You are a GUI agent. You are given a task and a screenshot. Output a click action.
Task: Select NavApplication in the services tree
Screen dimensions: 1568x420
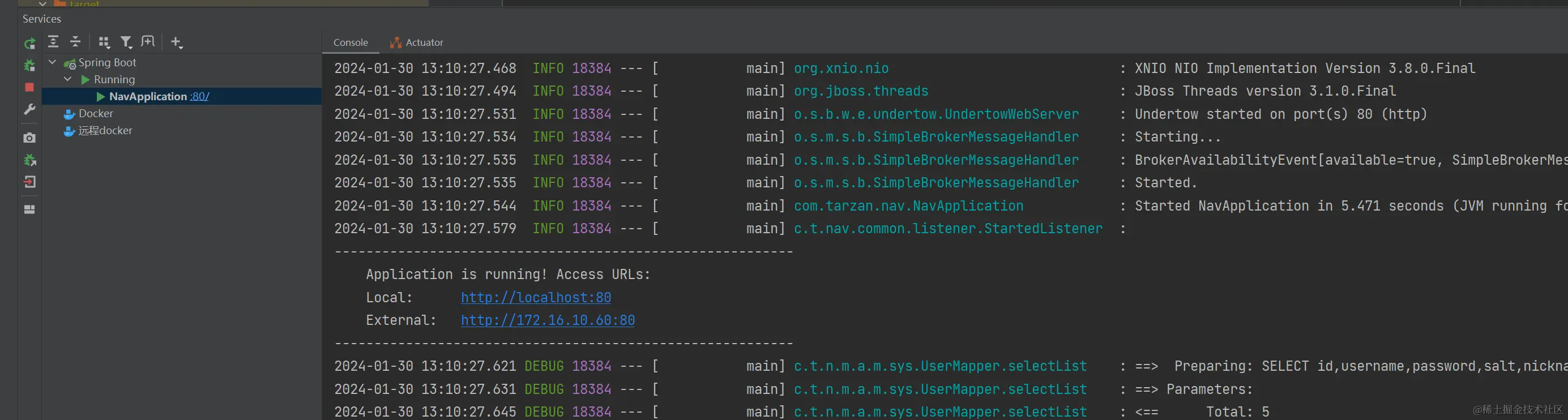pos(148,97)
